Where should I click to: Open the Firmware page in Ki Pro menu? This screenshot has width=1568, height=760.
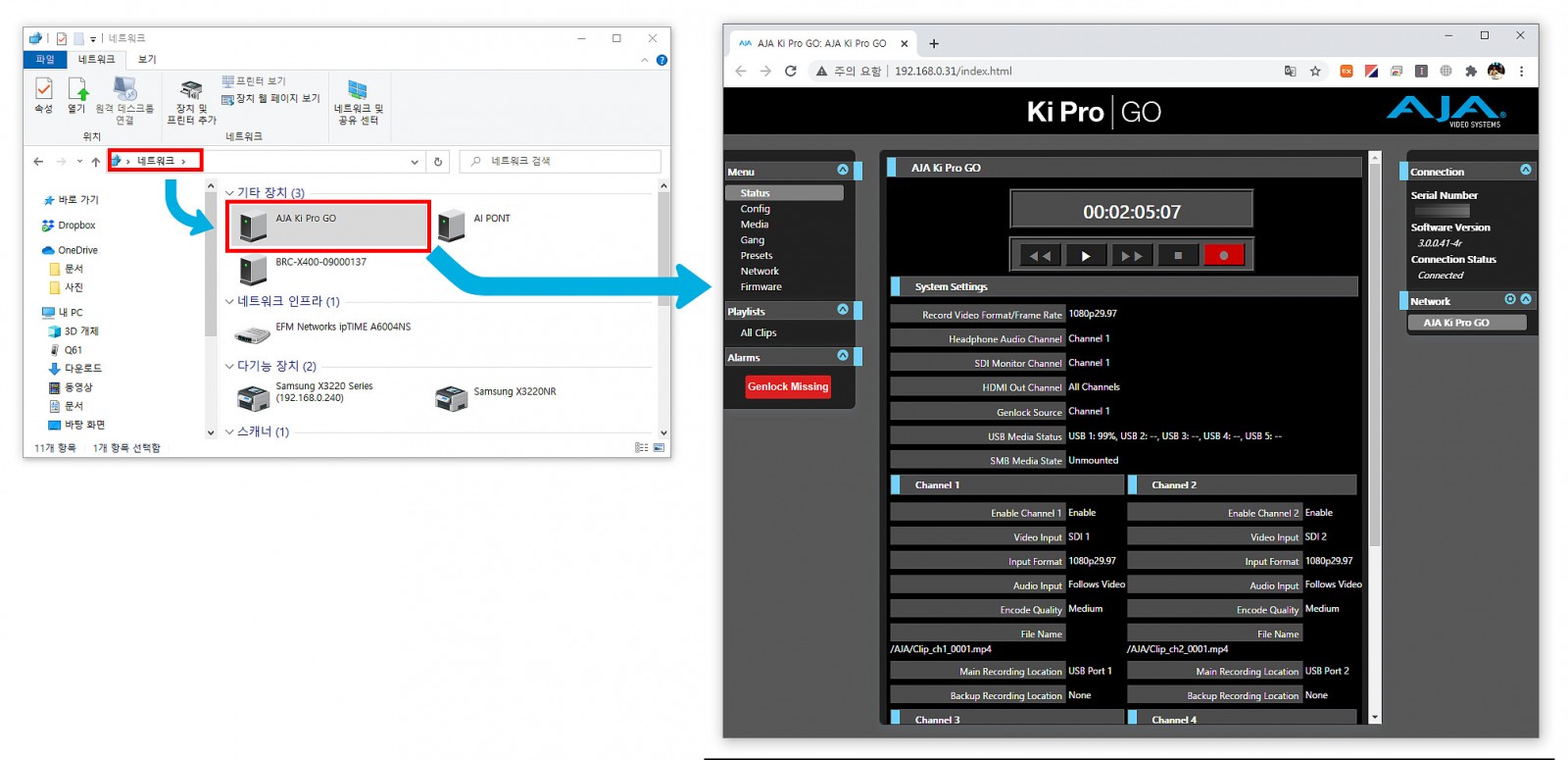761,287
